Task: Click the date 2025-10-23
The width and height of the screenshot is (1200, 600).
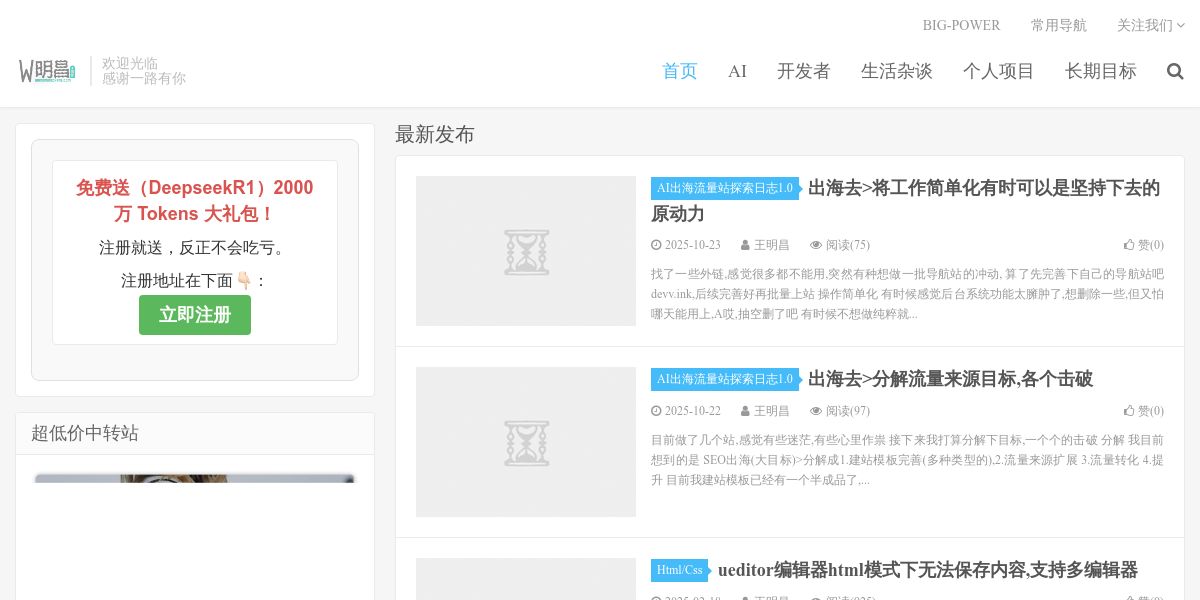Action: coord(686,245)
